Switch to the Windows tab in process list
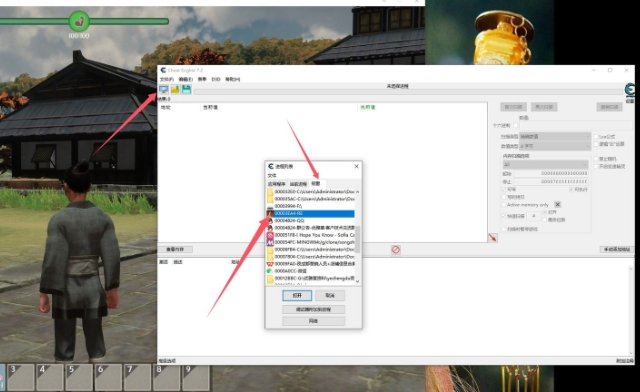Image resolution: width=640 pixels, height=392 pixels. (316, 183)
